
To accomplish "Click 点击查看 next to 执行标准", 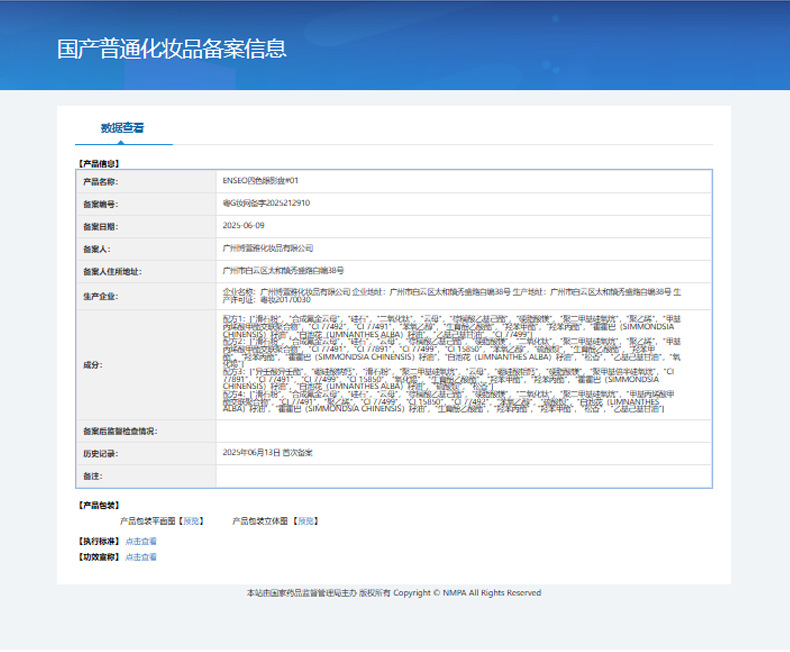I will (x=141, y=541).
